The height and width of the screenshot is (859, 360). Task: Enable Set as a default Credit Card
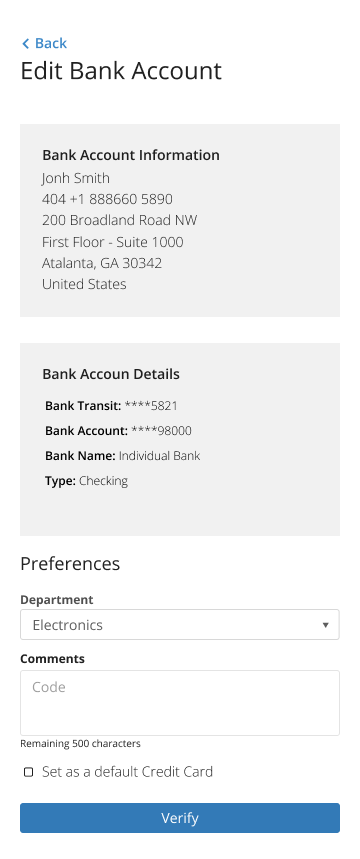[28, 772]
